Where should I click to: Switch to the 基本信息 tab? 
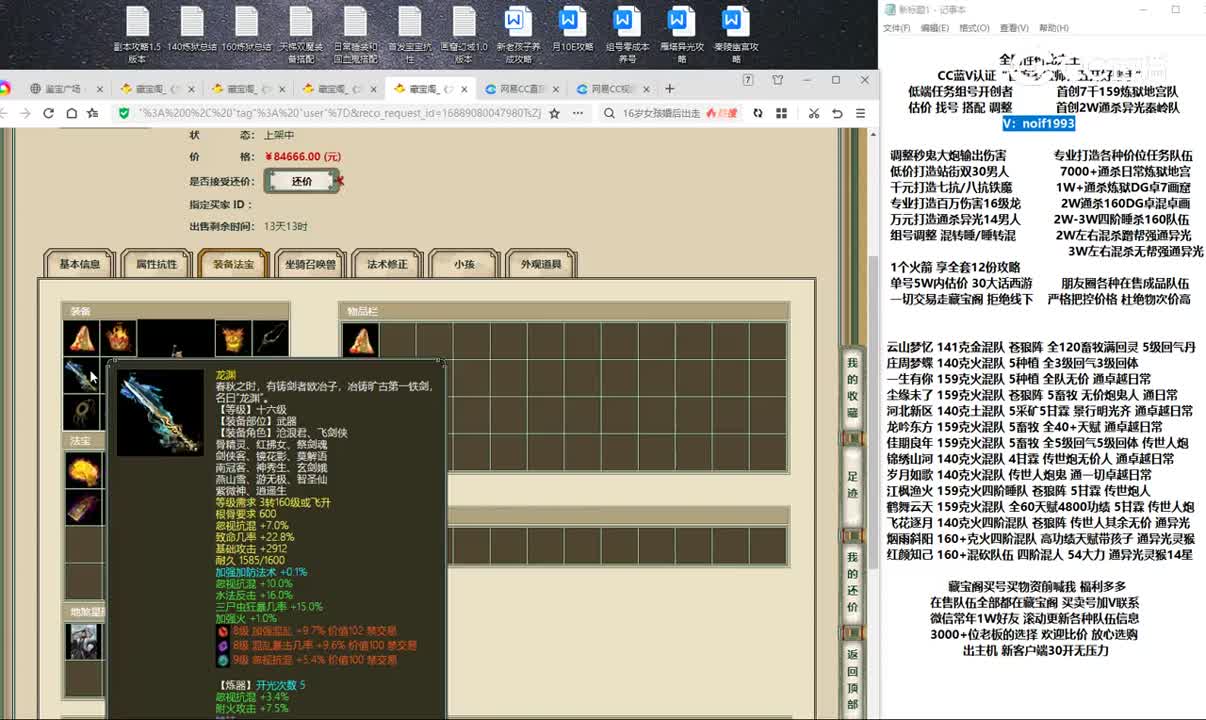pyautogui.click(x=80, y=264)
